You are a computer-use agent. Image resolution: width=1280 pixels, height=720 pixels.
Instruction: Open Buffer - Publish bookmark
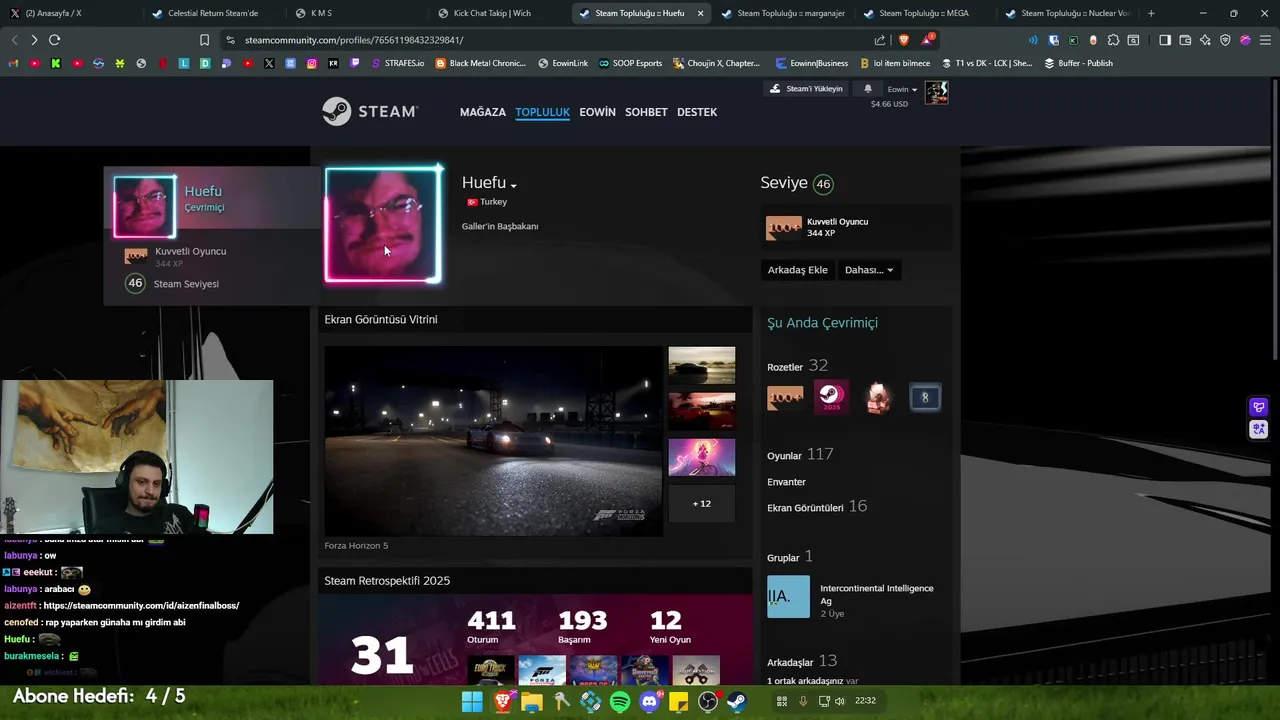[1078, 63]
